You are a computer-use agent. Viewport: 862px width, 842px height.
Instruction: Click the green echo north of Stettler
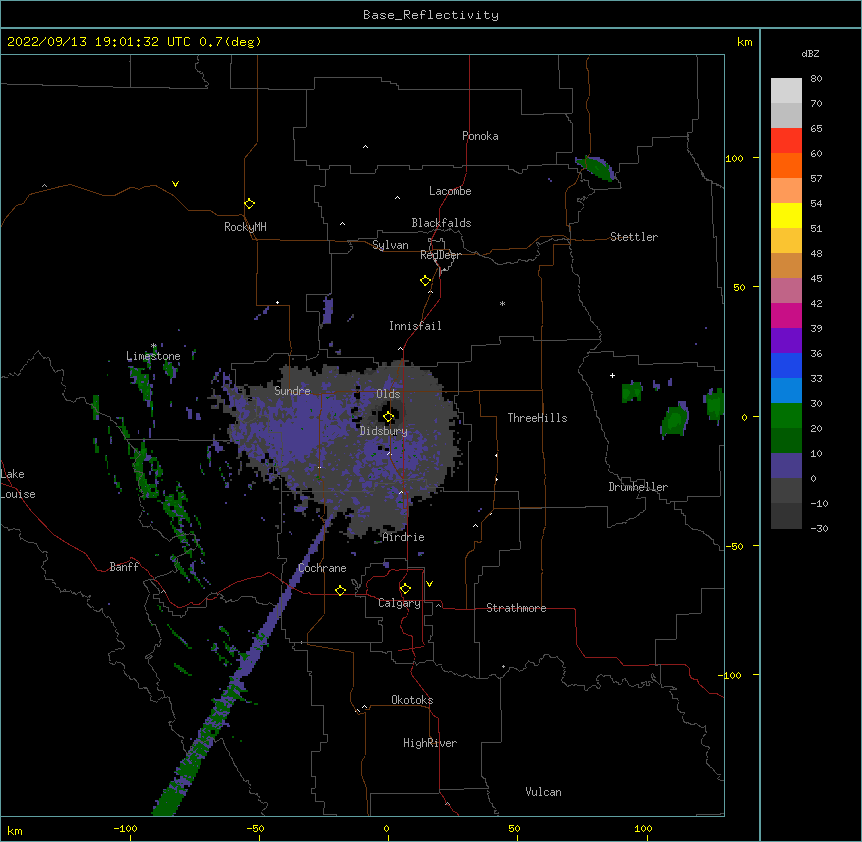(x=596, y=168)
